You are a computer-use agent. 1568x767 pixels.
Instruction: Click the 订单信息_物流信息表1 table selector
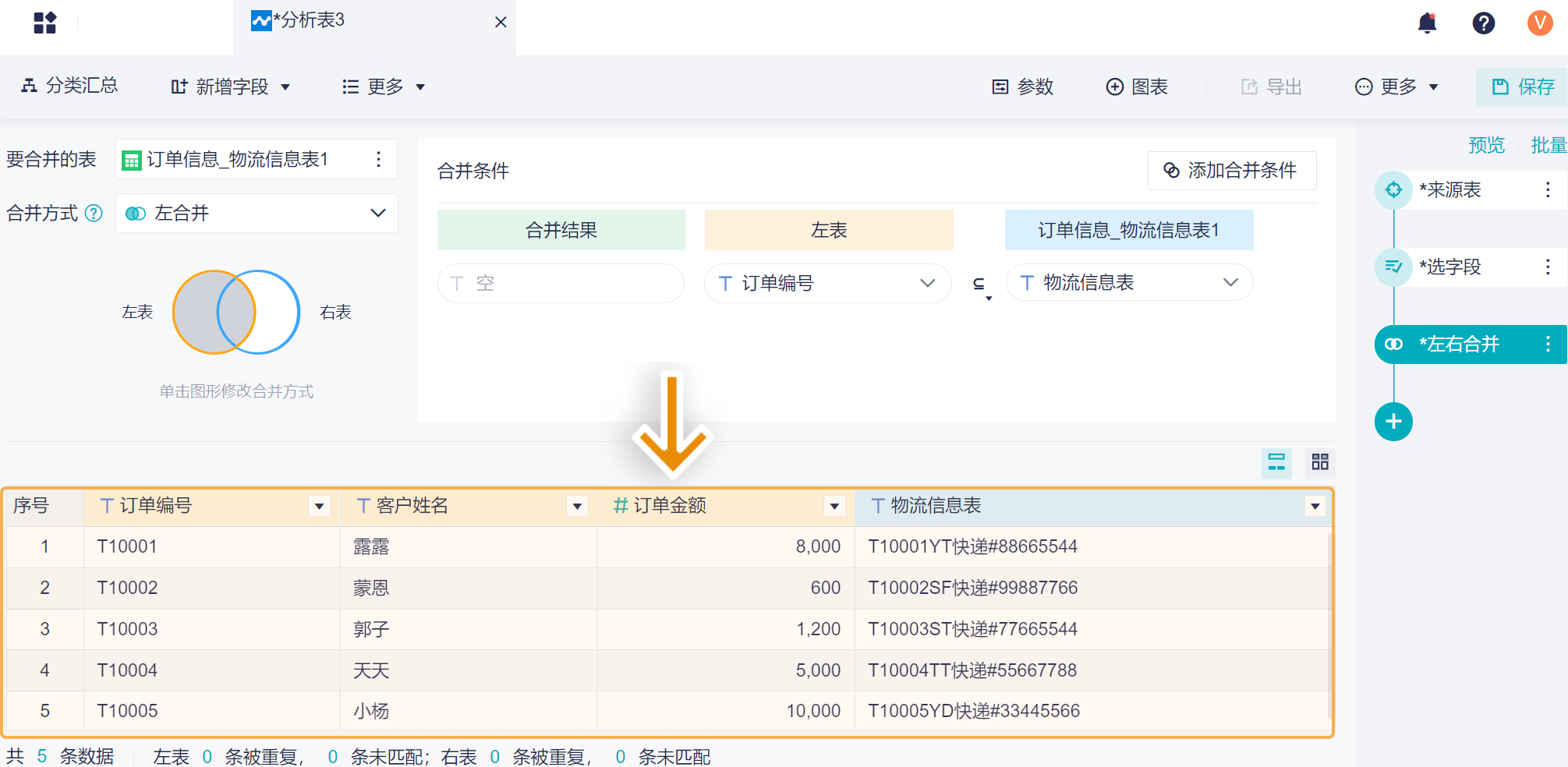(257, 159)
